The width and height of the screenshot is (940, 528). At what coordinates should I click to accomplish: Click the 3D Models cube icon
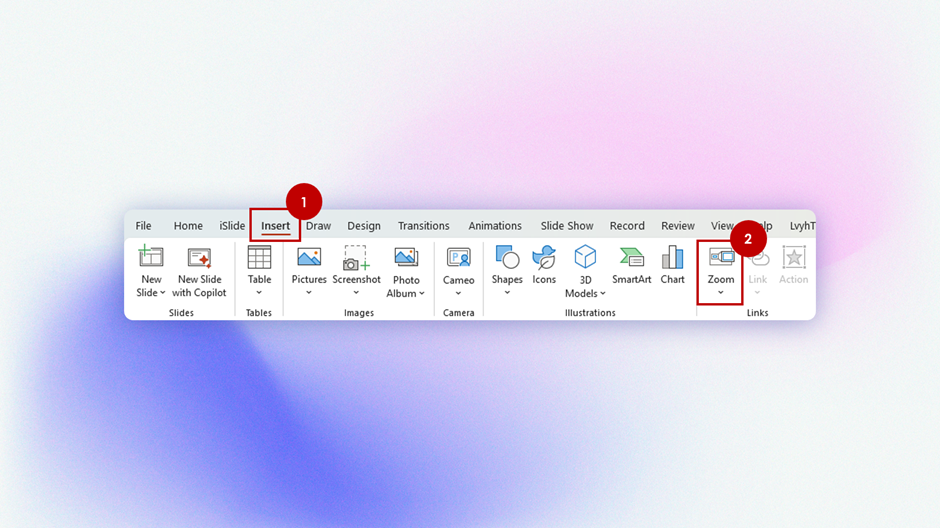pos(585,257)
